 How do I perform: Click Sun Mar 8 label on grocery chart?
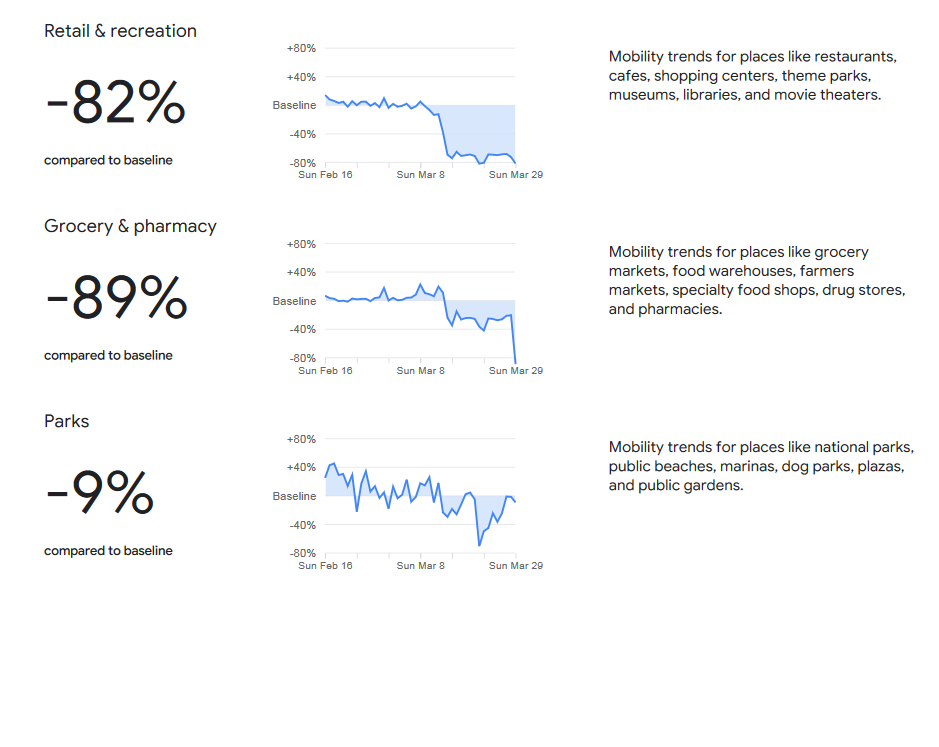click(x=420, y=371)
